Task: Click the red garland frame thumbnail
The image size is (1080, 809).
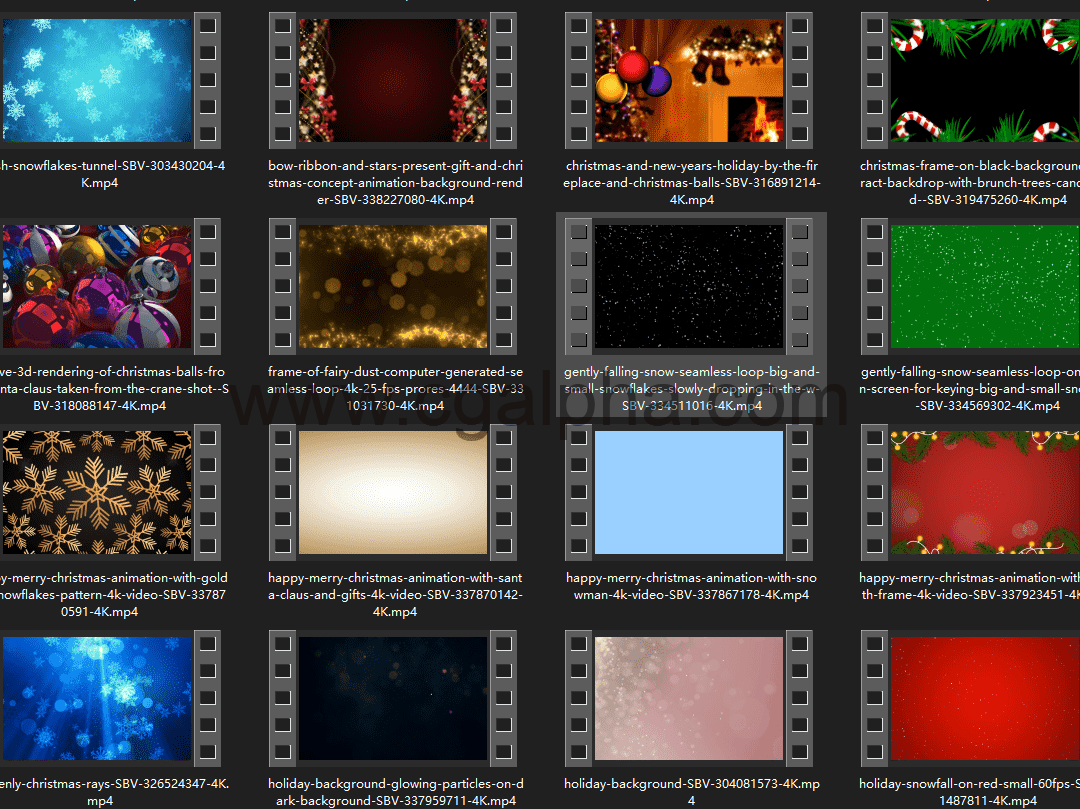Action: [x=985, y=492]
